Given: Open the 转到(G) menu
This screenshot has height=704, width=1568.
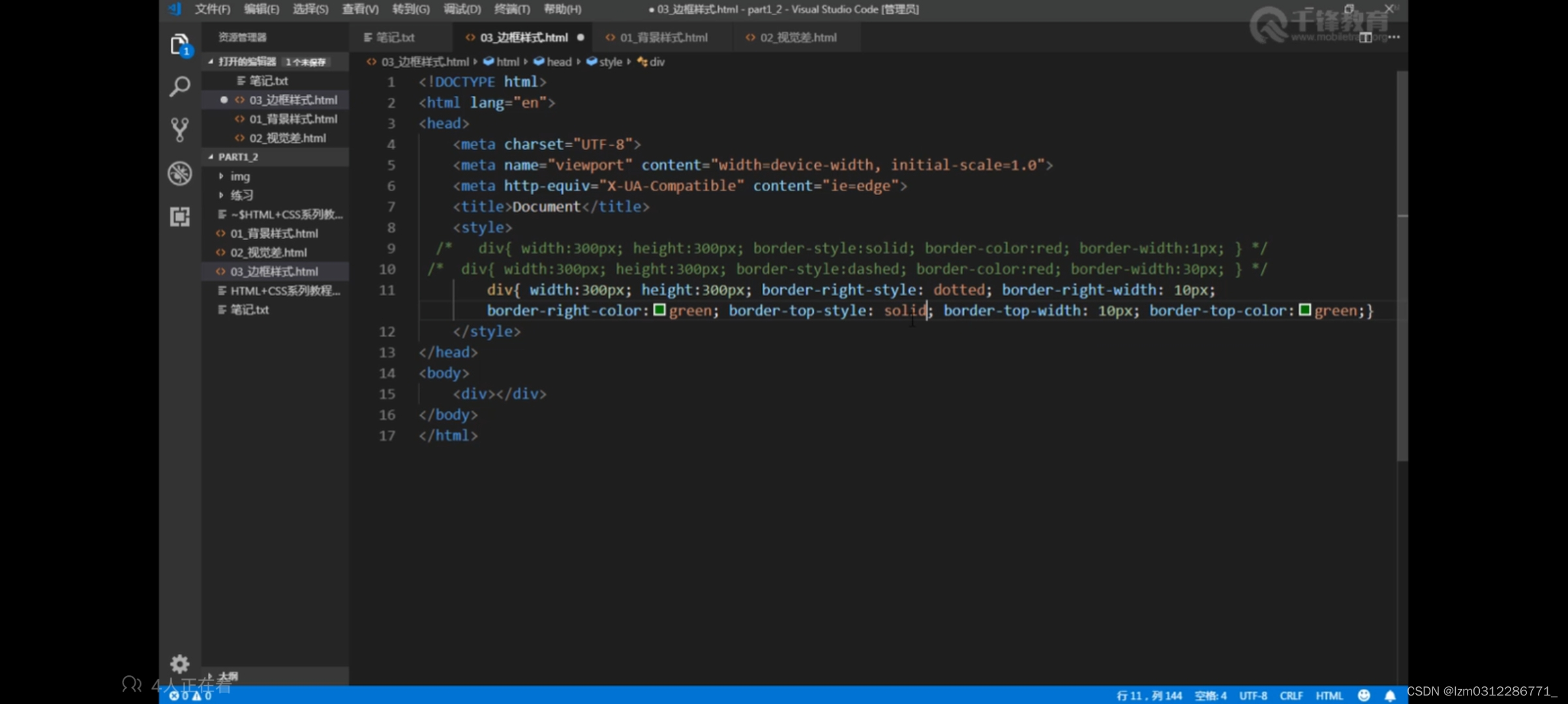Looking at the screenshot, I should tap(411, 9).
